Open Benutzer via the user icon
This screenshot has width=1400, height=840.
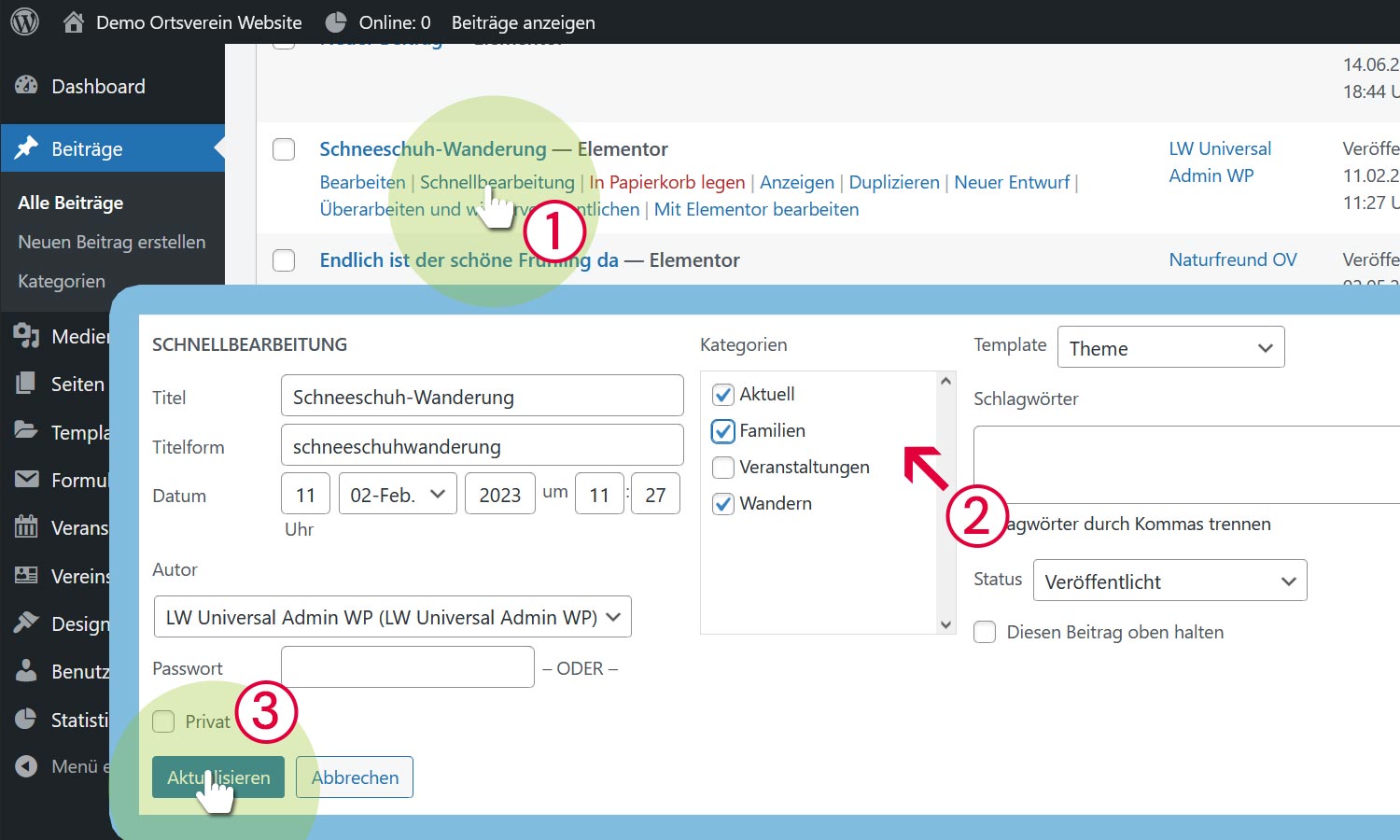[x=25, y=671]
